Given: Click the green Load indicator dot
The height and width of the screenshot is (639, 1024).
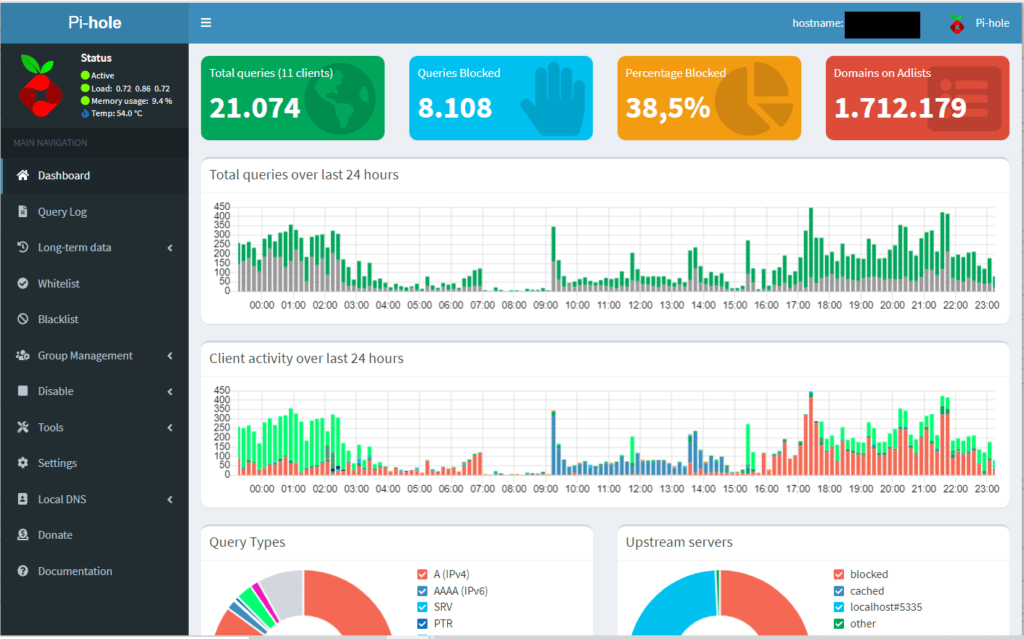Looking at the screenshot, I should 85,88.
